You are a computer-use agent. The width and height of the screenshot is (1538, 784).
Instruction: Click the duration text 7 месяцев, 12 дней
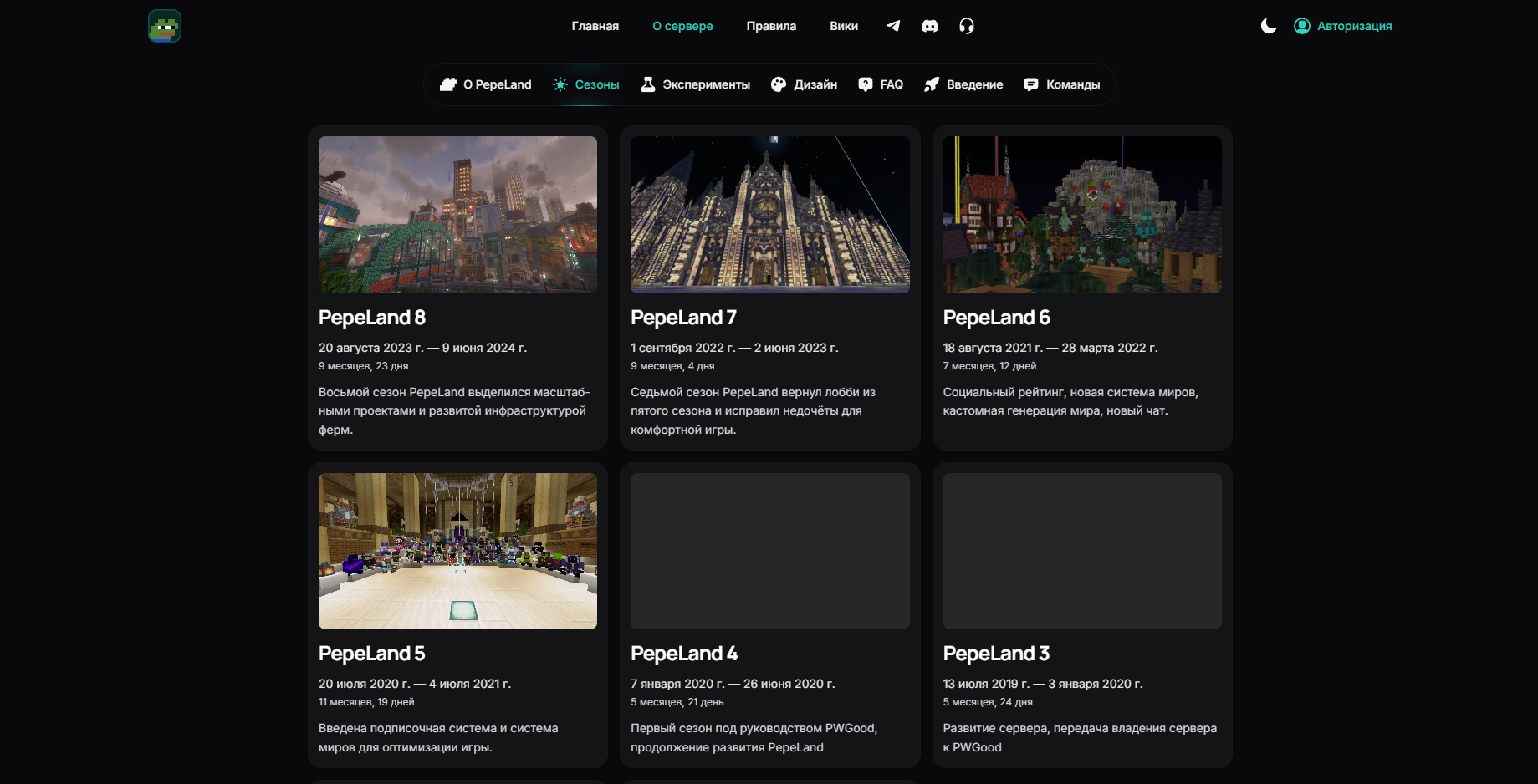tap(989, 366)
